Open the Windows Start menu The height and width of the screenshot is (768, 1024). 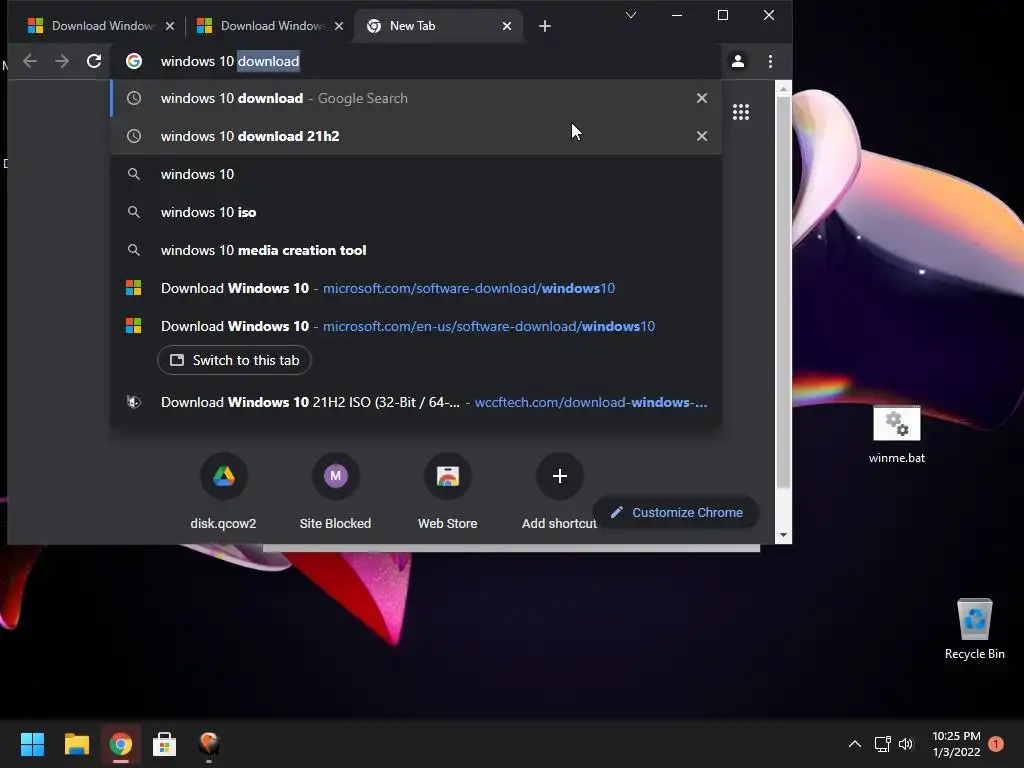pyautogui.click(x=32, y=744)
